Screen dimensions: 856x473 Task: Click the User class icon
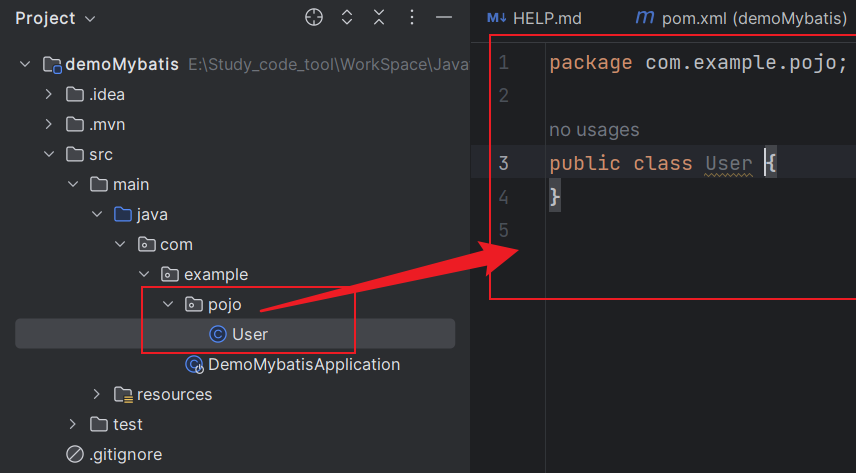[x=218, y=334]
